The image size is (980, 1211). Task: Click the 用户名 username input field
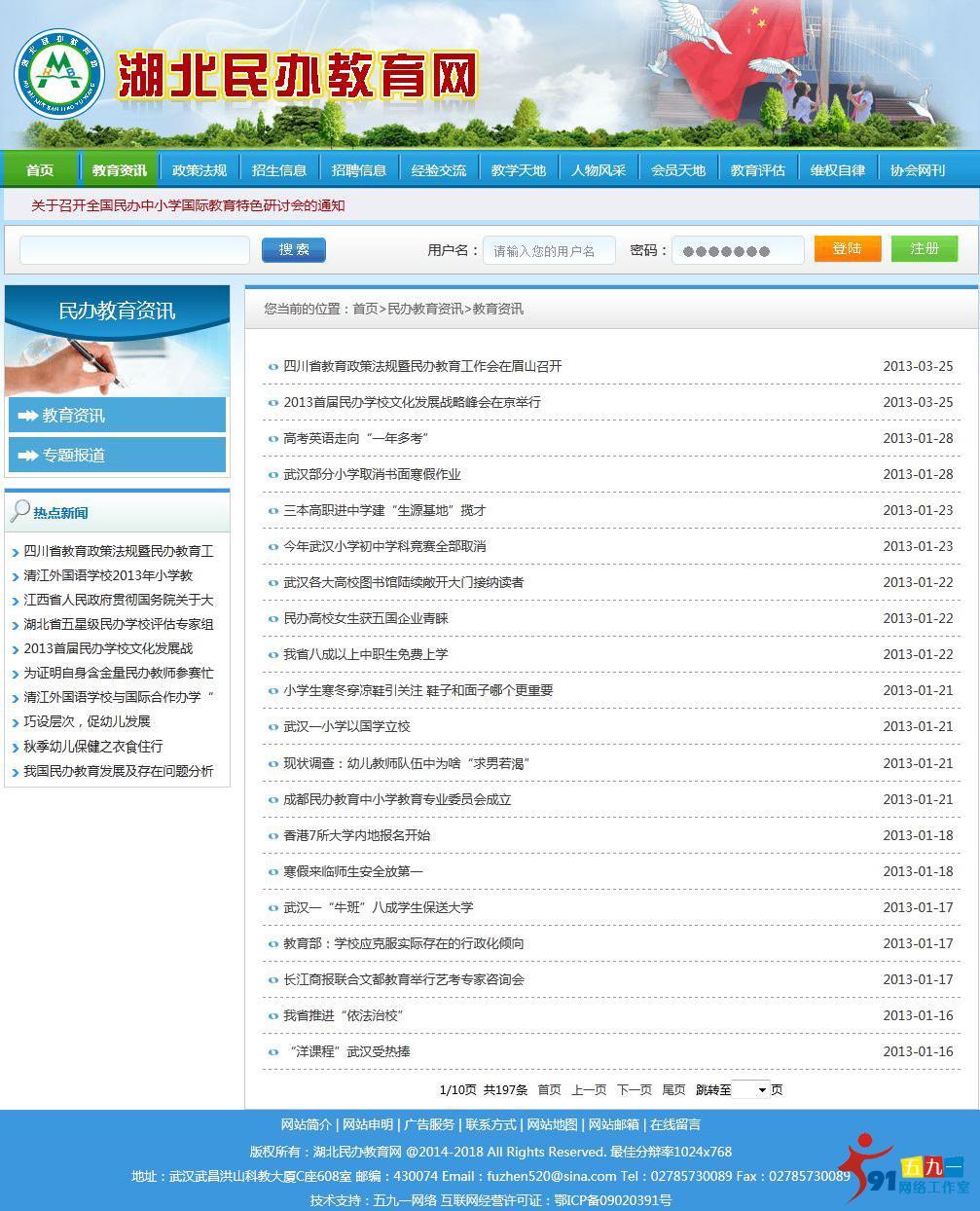549,250
